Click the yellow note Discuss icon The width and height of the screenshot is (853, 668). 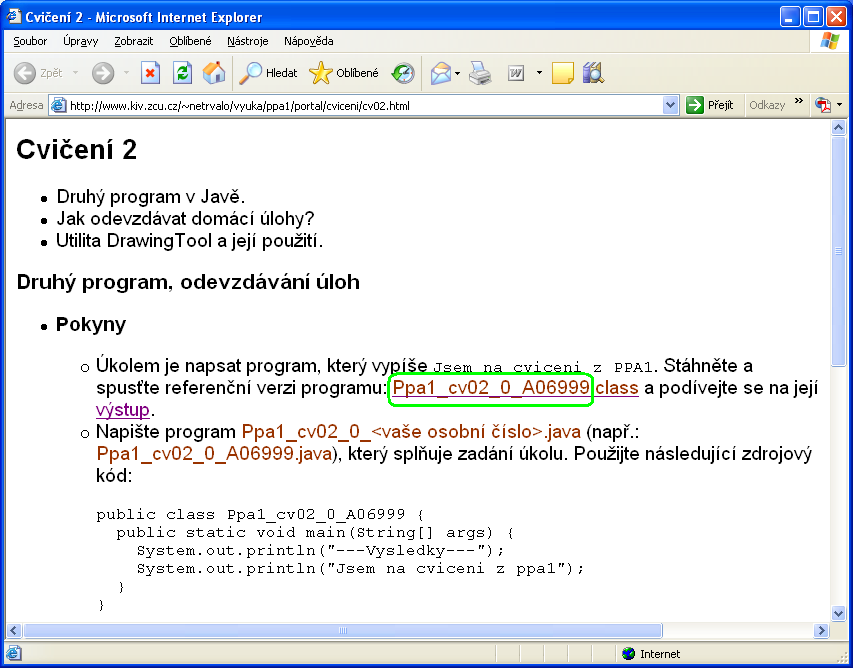(x=563, y=73)
